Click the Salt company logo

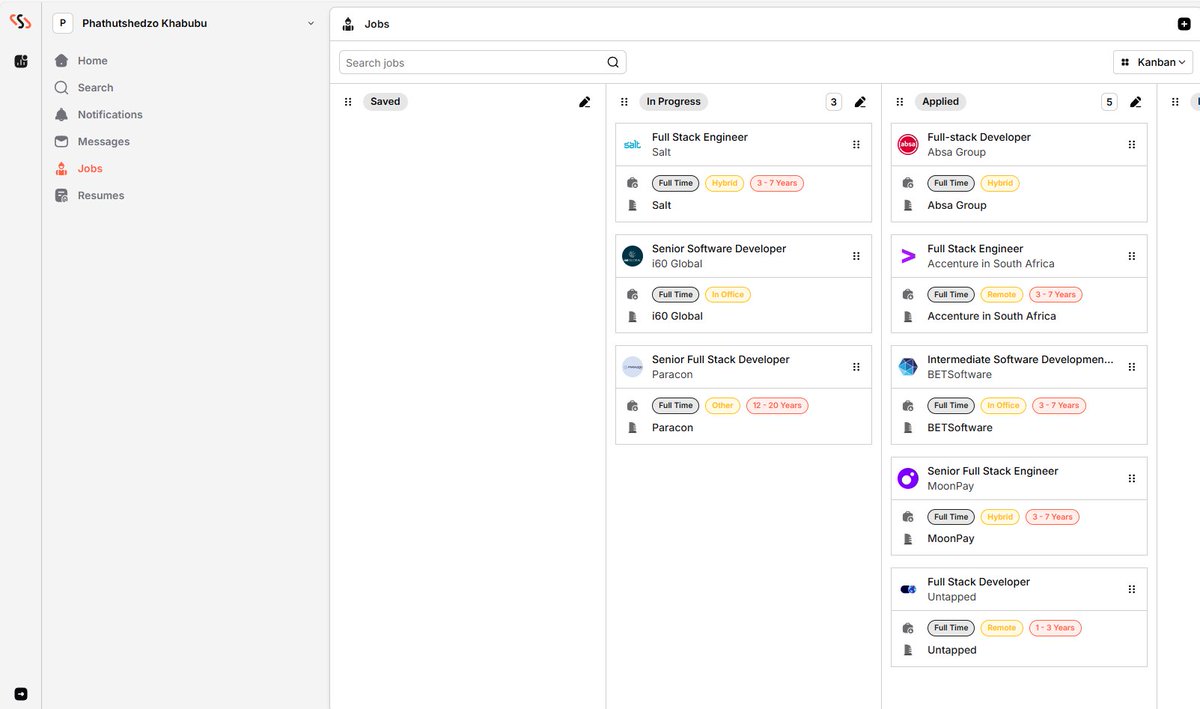(632, 145)
